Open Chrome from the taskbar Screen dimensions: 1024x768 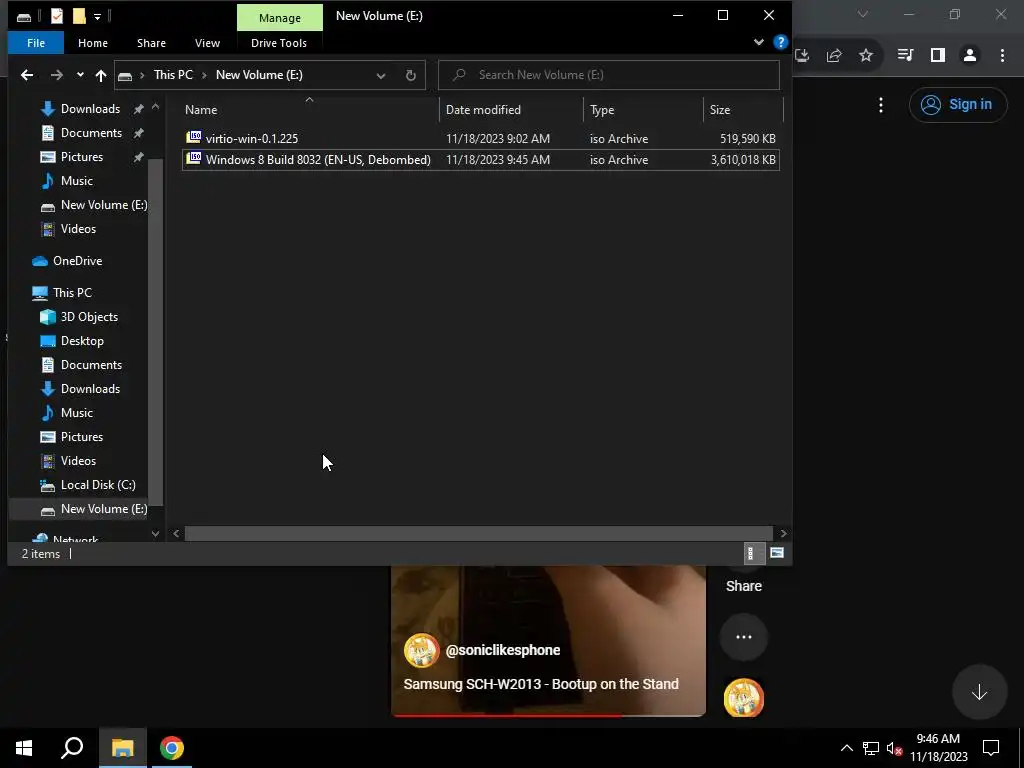pos(172,748)
